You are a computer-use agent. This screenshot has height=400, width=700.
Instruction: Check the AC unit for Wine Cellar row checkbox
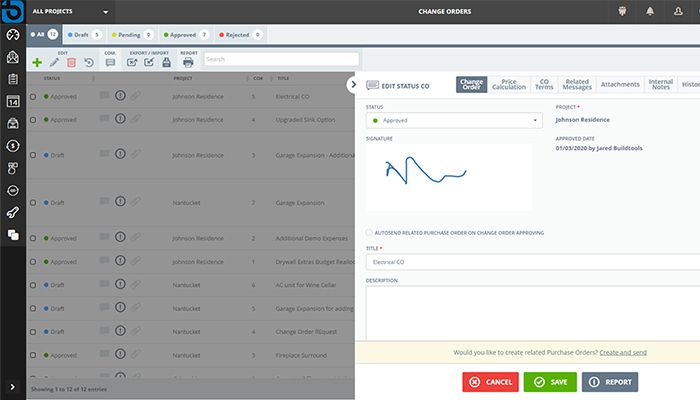pyautogui.click(x=33, y=285)
